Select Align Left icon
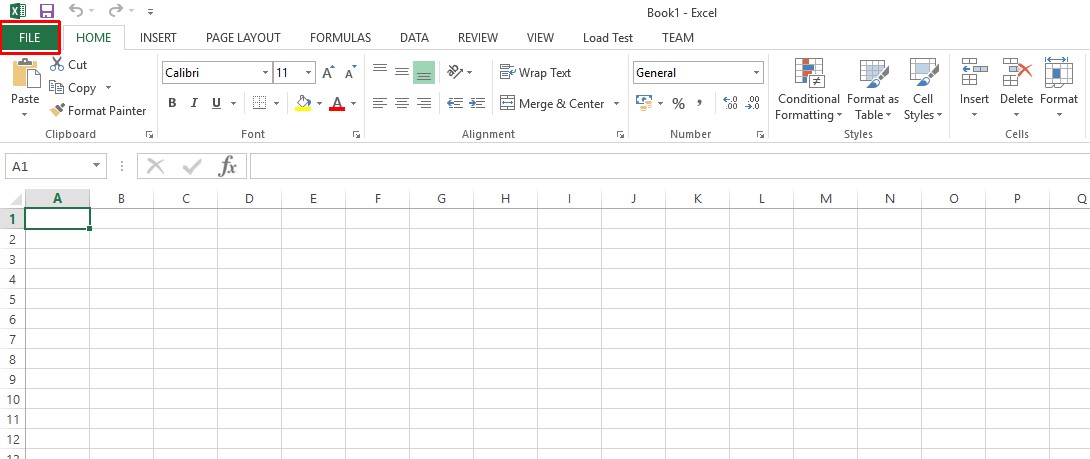Viewport: 1090px width, 459px height. (x=380, y=104)
